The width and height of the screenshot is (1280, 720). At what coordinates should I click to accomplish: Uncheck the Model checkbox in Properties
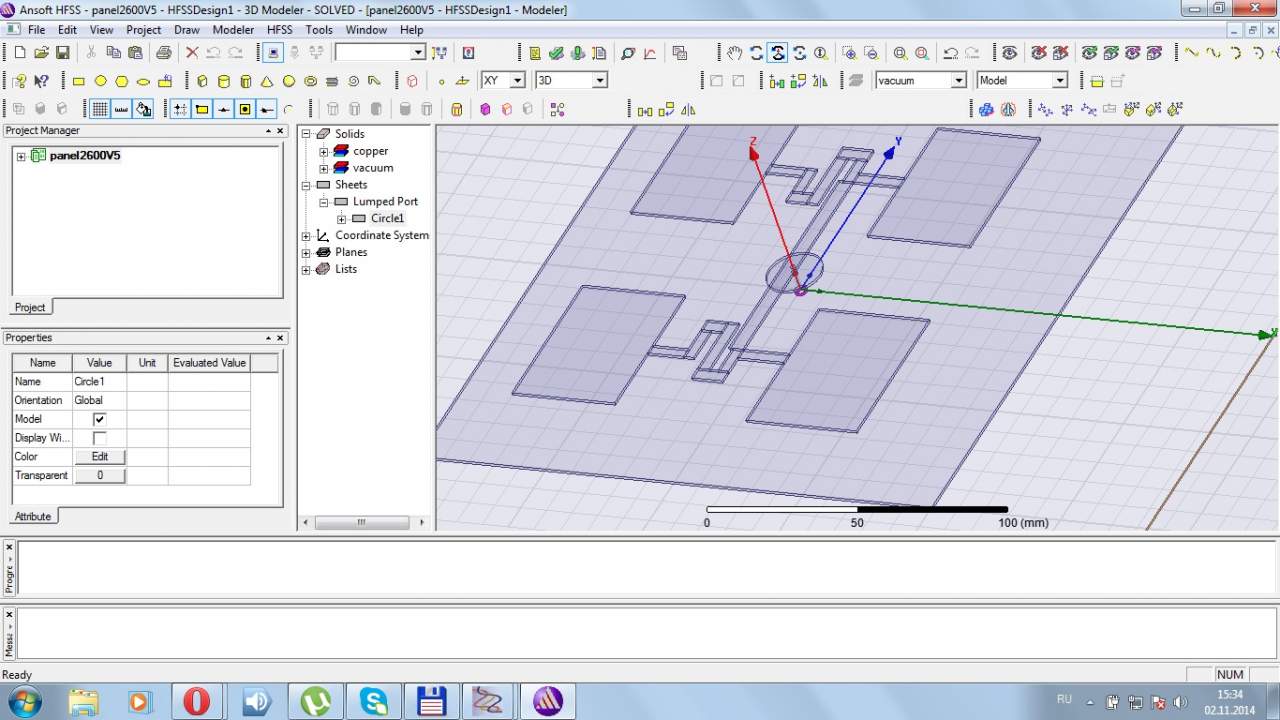pyautogui.click(x=99, y=419)
